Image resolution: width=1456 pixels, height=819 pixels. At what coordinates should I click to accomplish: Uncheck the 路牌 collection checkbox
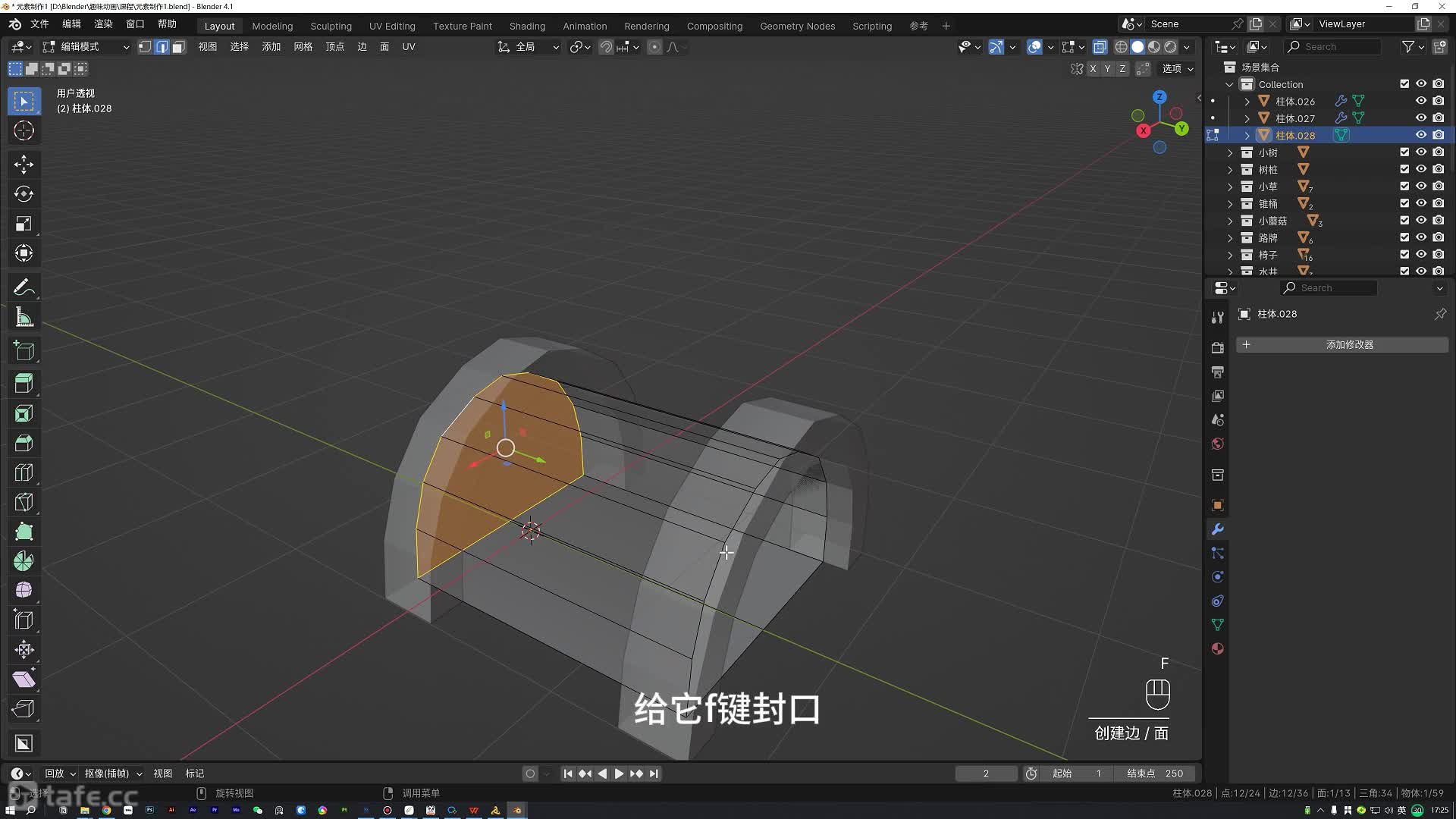click(1404, 237)
